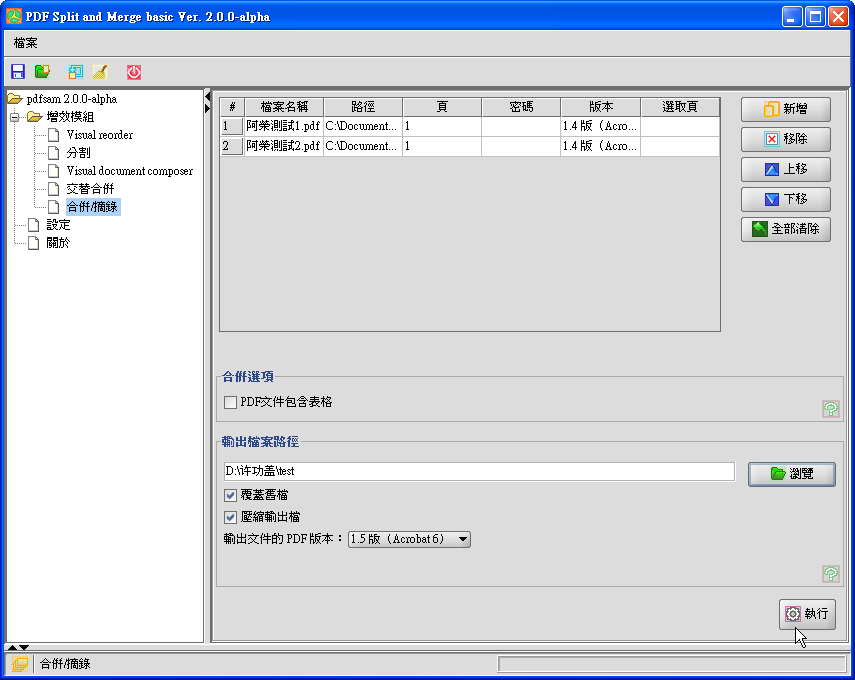This screenshot has width=855, height=680.
Task: Click the version cell of 阿榮測試1.pdf row
Action: click(600, 127)
